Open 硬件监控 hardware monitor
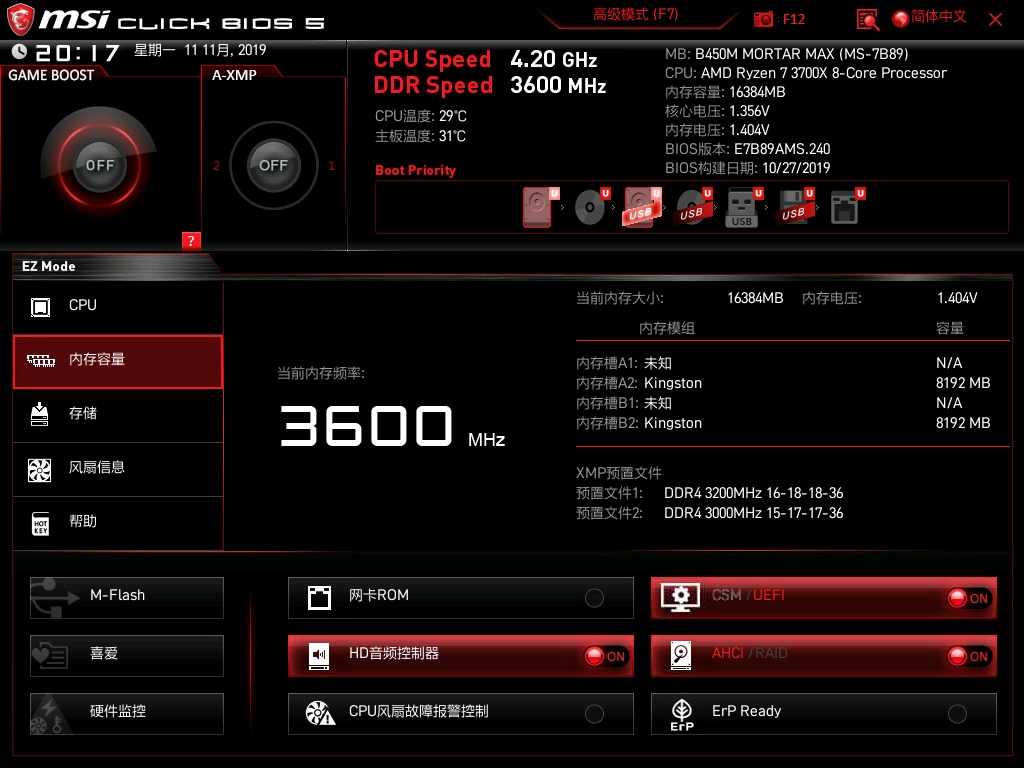This screenshot has height=768, width=1024. 127,714
